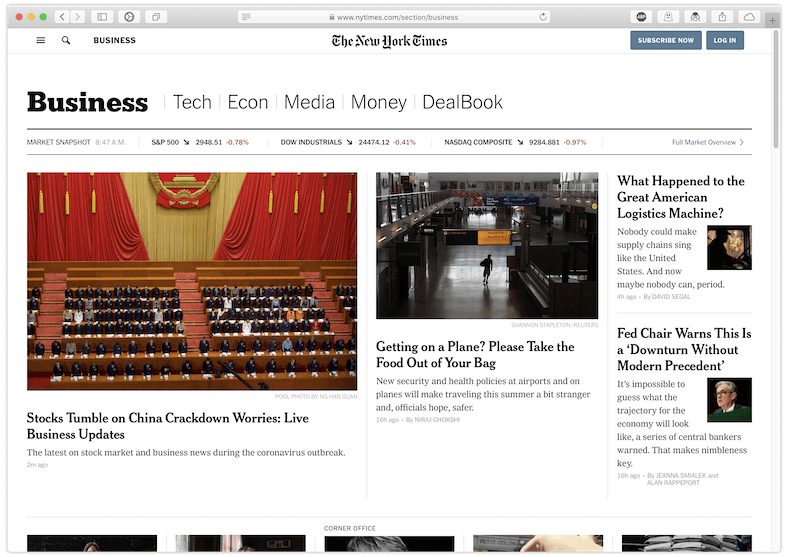Screen dimensions: 788x557
Task: Click the skull-shaped extension icon
Action: [696, 17]
